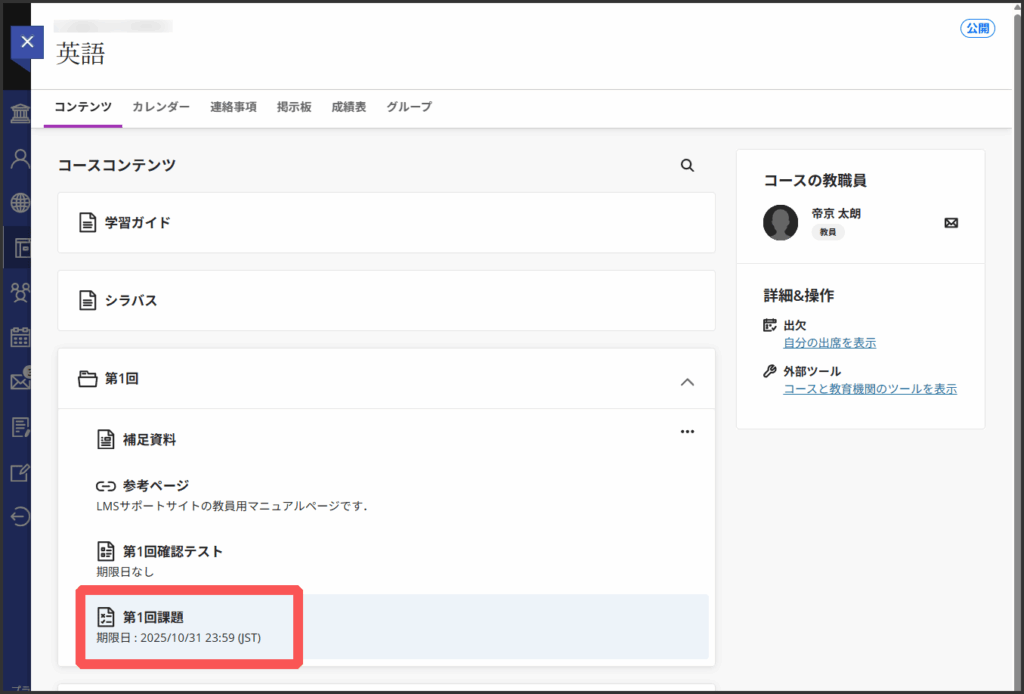Open the activity stream globe icon
The height and width of the screenshot is (694, 1024).
coord(20,203)
